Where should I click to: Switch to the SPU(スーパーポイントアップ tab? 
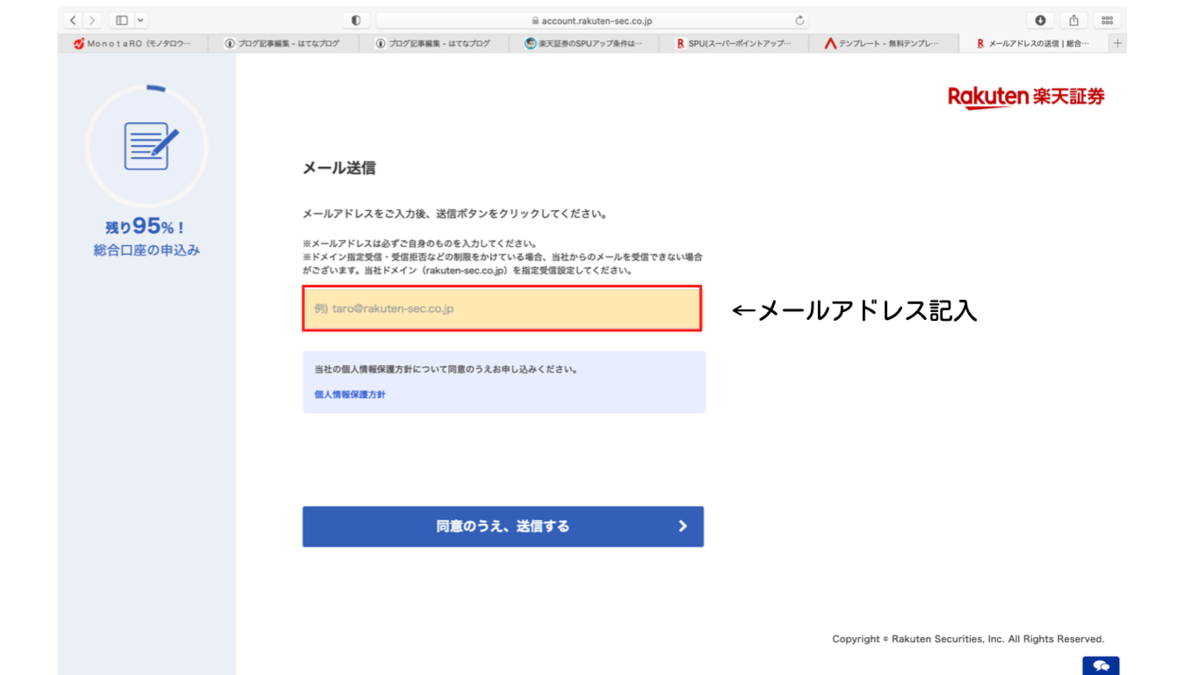pos(734,44)
